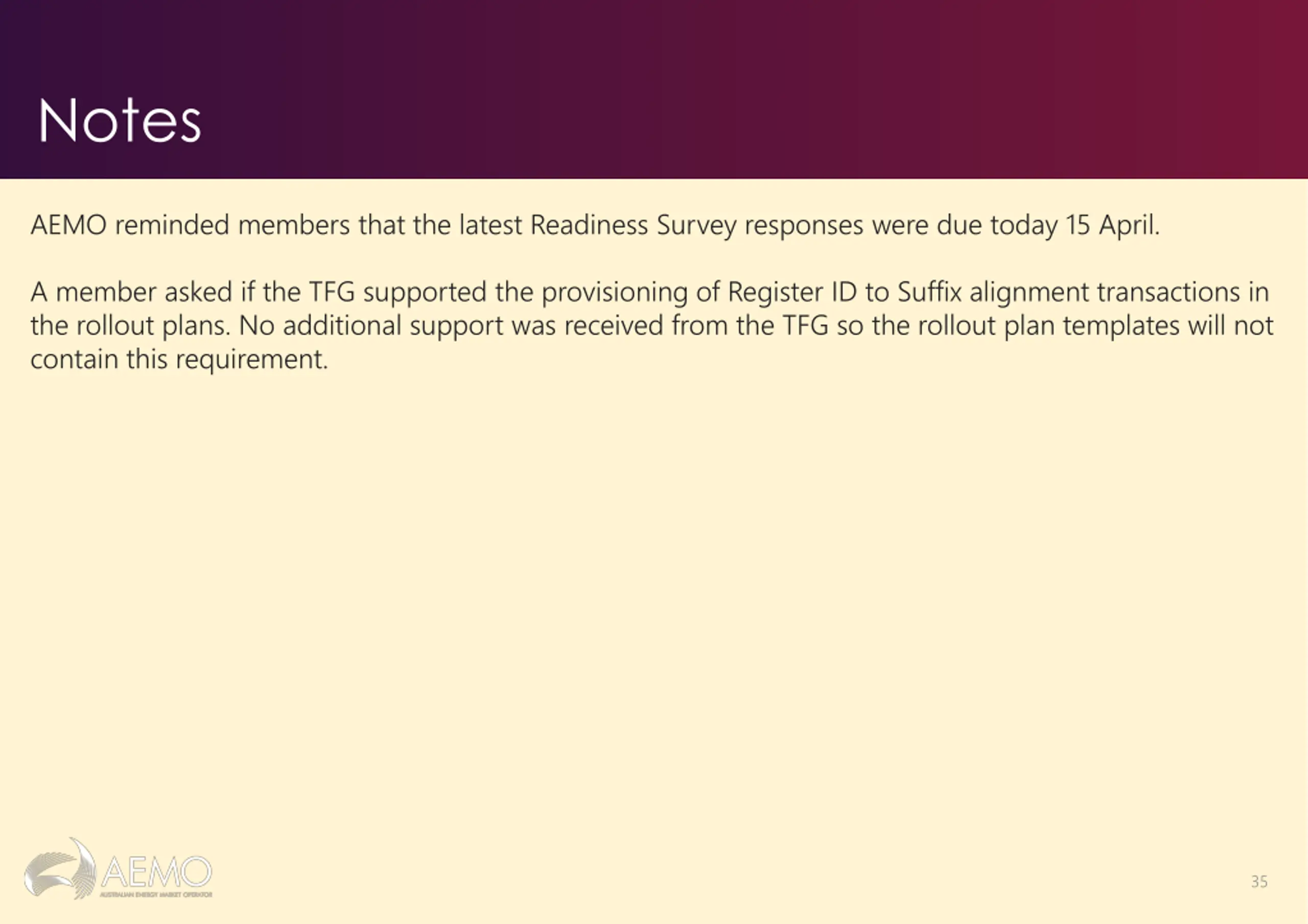
Task: Click the 'Australian Energy Market Operator' tagline
Action: click(x=156, y=894)
